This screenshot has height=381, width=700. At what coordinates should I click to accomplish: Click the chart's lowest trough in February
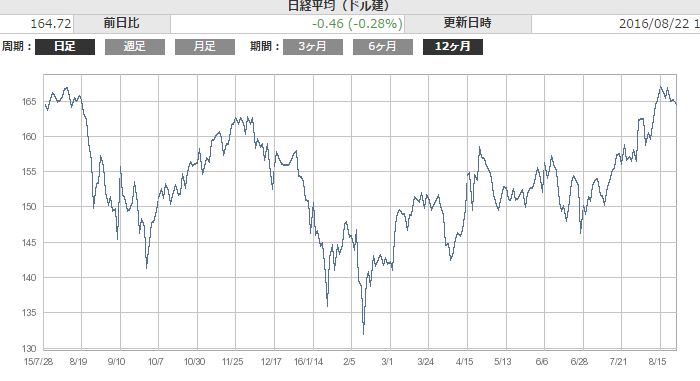coord(363,333)
